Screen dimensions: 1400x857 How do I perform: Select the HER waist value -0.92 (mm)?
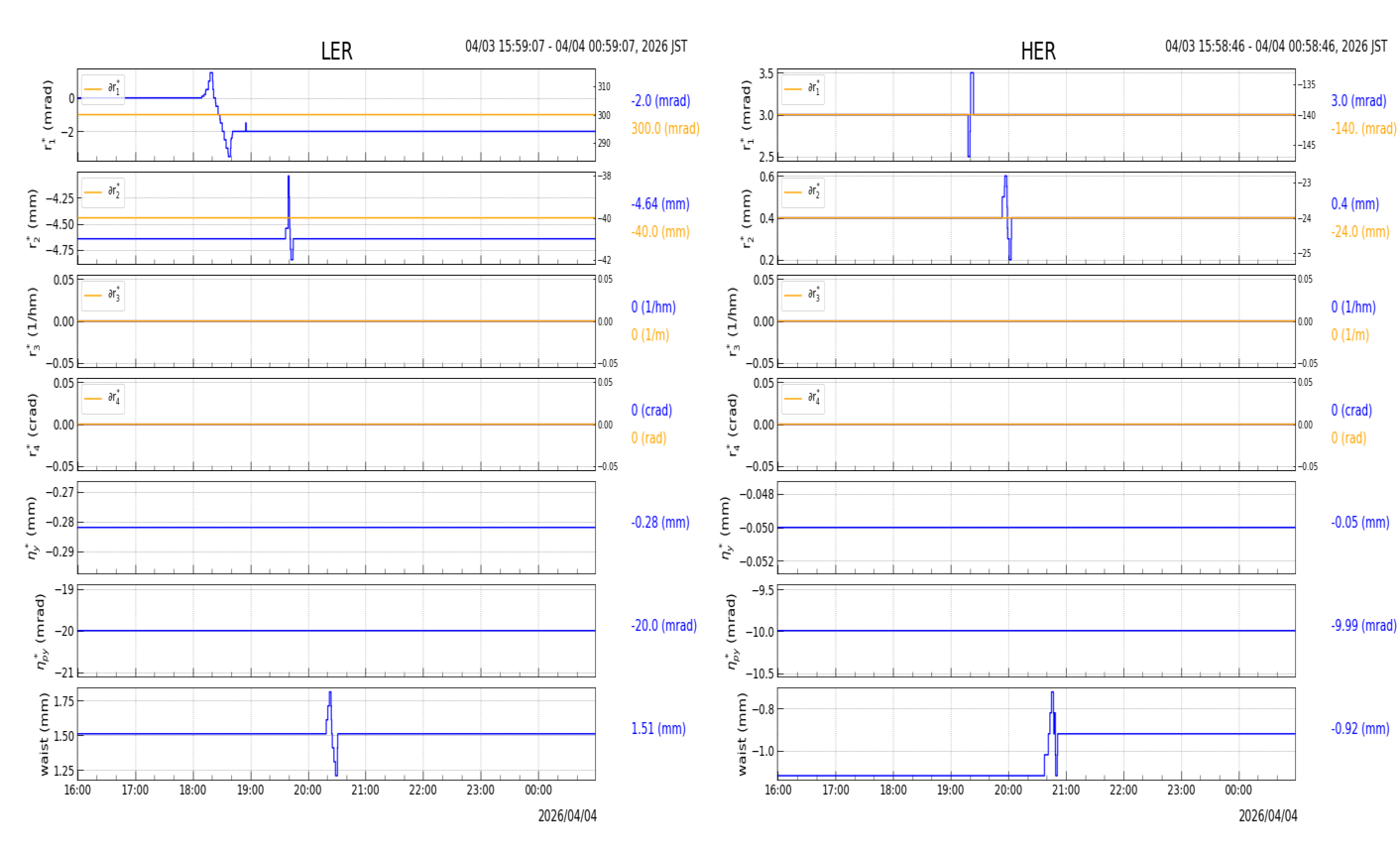[x=1360, y=729]
